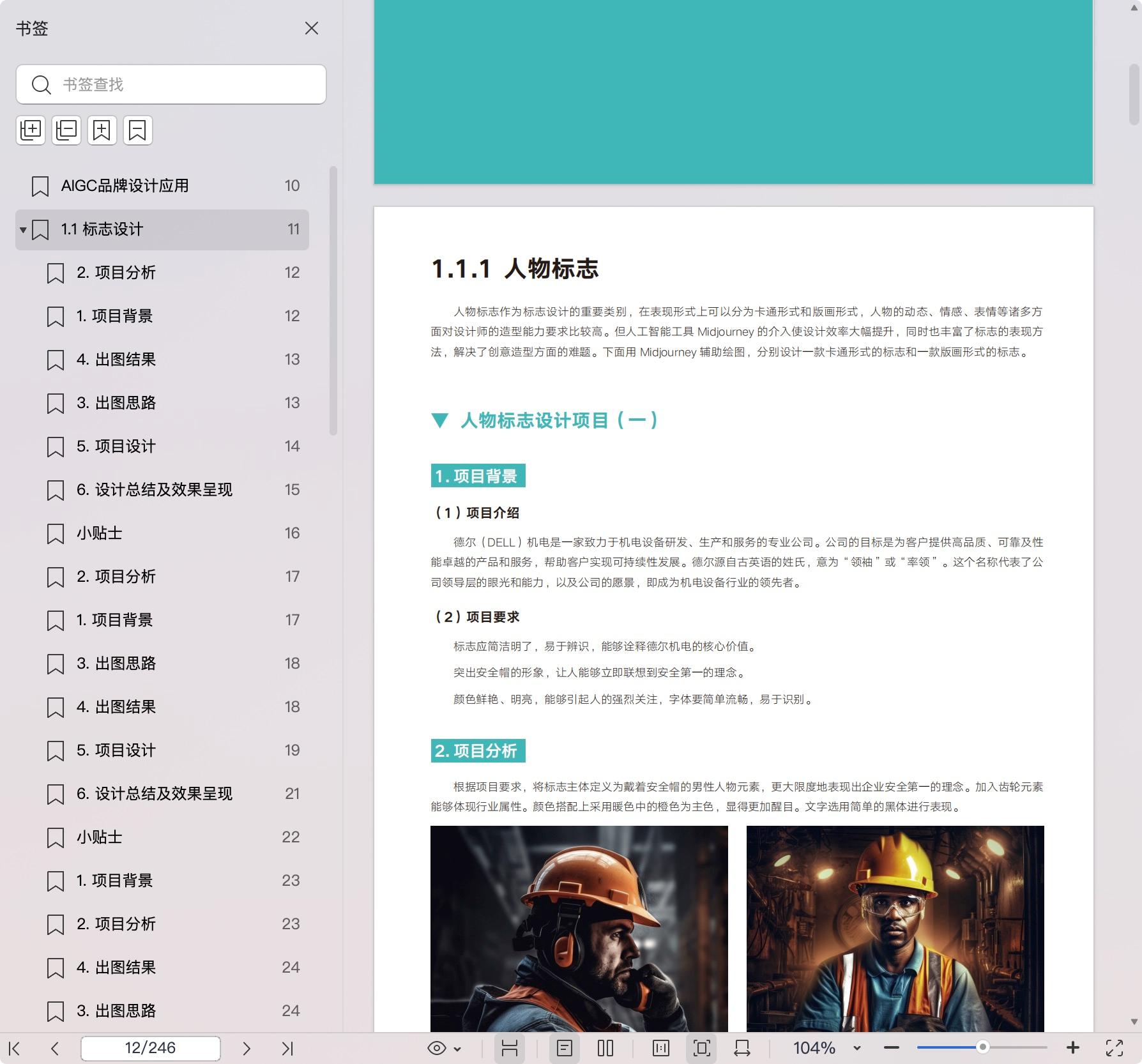Image resolution: width=1142 pixels, height=1064 pixels.
Task: Open bookmark 小贴士 on page 16
Action: pyautogui.click(x=162, y=533)
